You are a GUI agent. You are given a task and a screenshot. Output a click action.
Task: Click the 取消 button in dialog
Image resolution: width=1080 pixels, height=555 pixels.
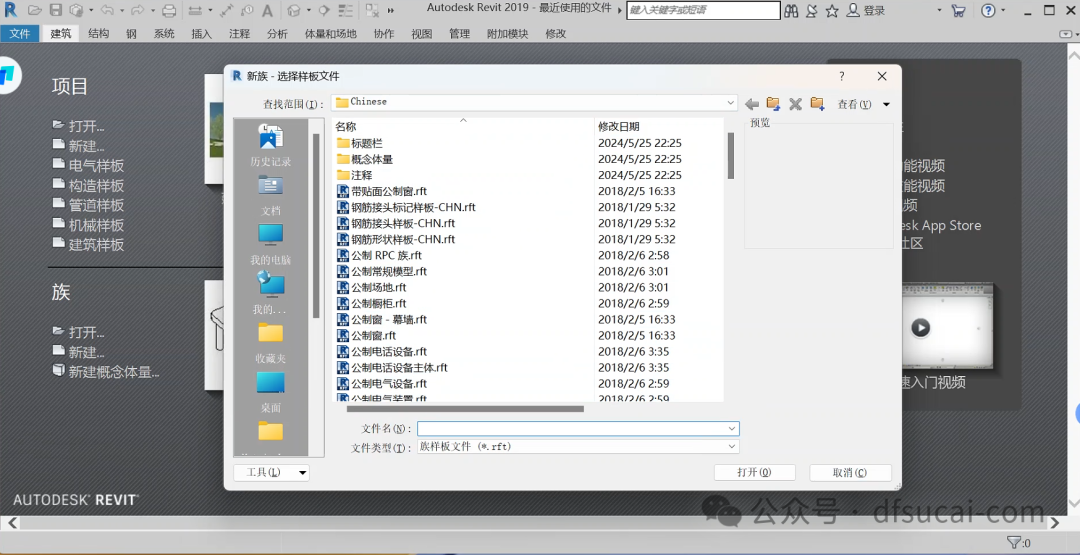pos(851,472)
